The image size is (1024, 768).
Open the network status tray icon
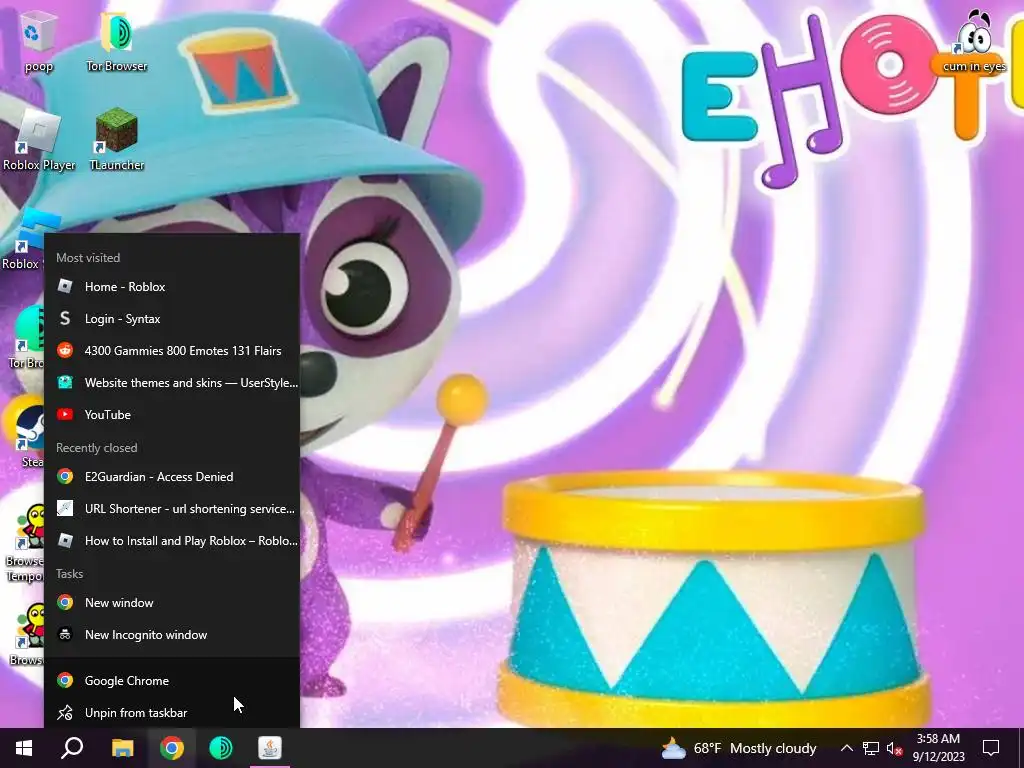point(871,748)
